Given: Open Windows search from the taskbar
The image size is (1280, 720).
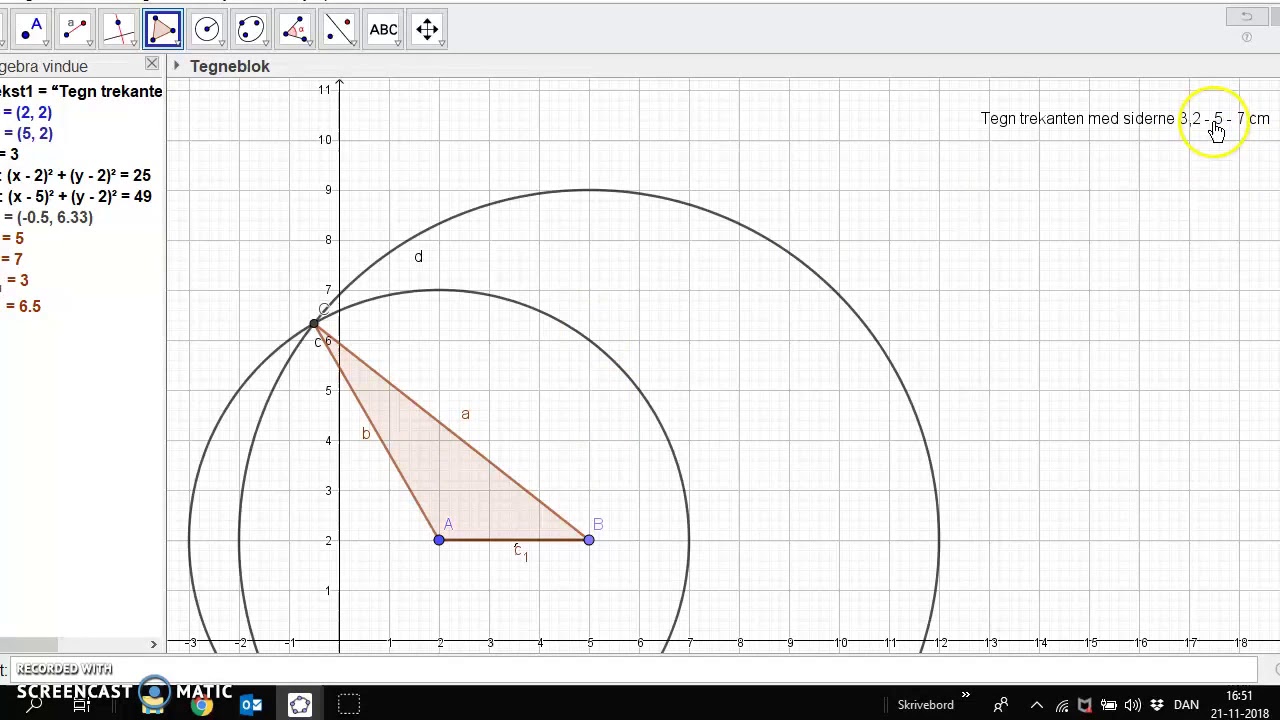Looking at the screenshot, I should [x=34, y=705].
